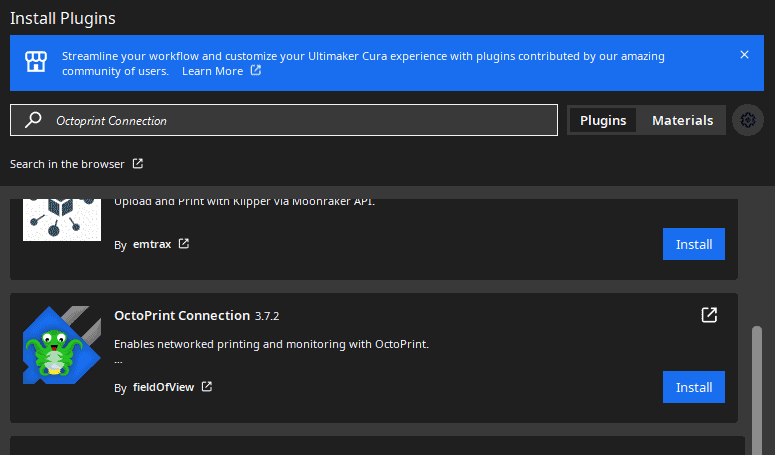
Task: Click the Moonraker plugin thumbnail
Action: tap(62, 219)
